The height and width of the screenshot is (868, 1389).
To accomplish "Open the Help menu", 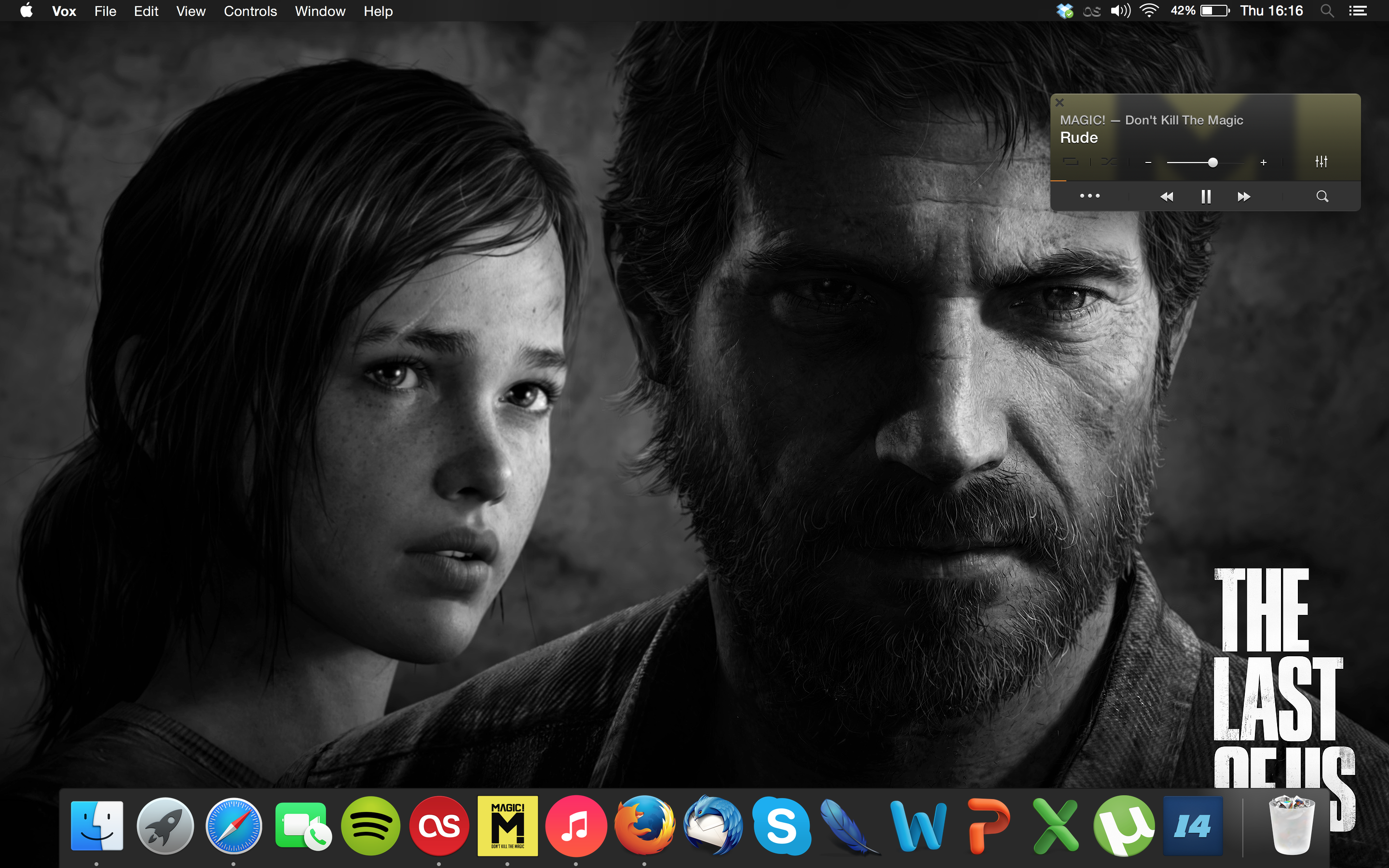I will (378, 11).
